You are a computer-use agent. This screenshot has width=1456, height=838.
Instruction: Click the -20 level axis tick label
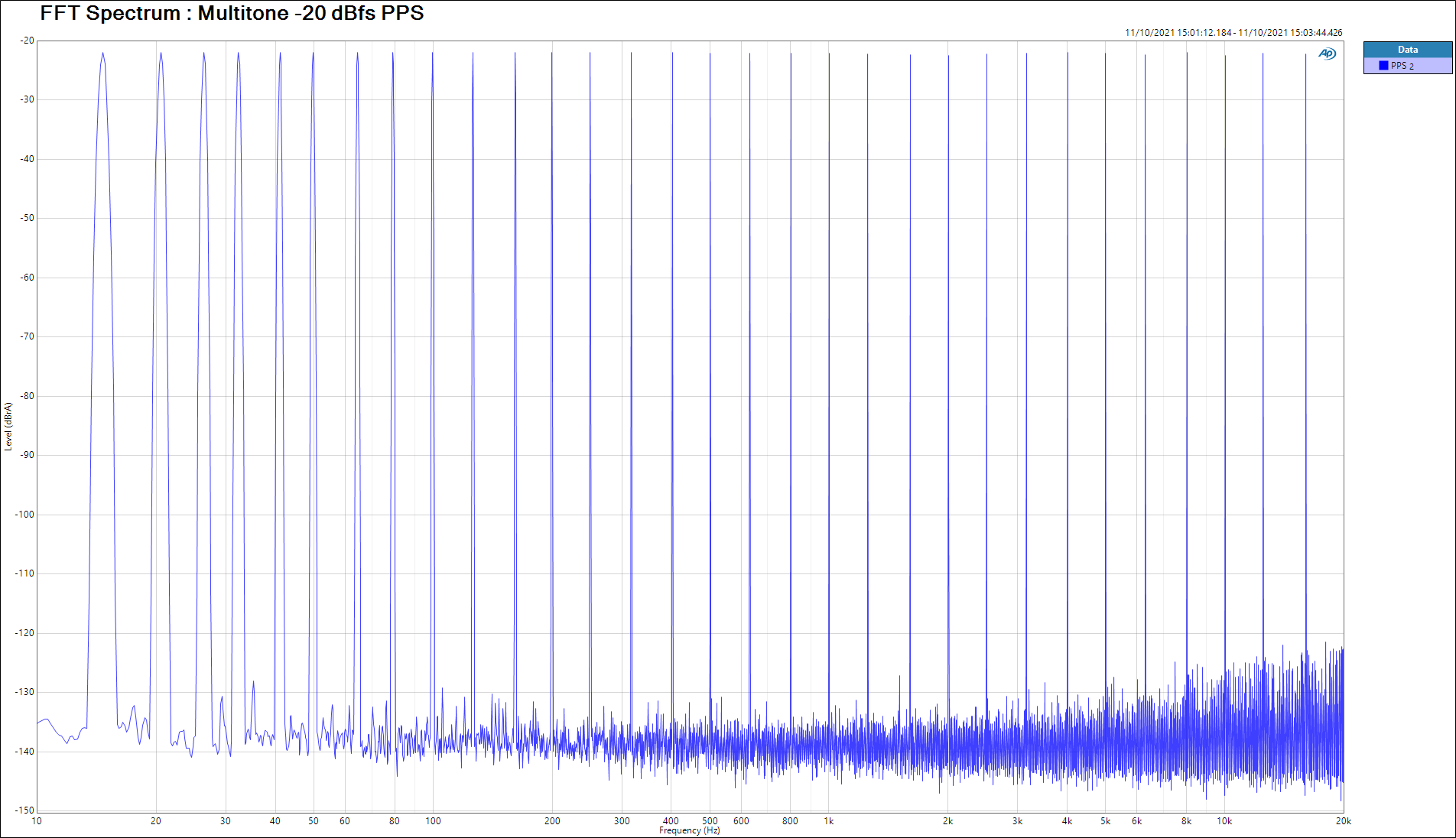pos(27,41)
